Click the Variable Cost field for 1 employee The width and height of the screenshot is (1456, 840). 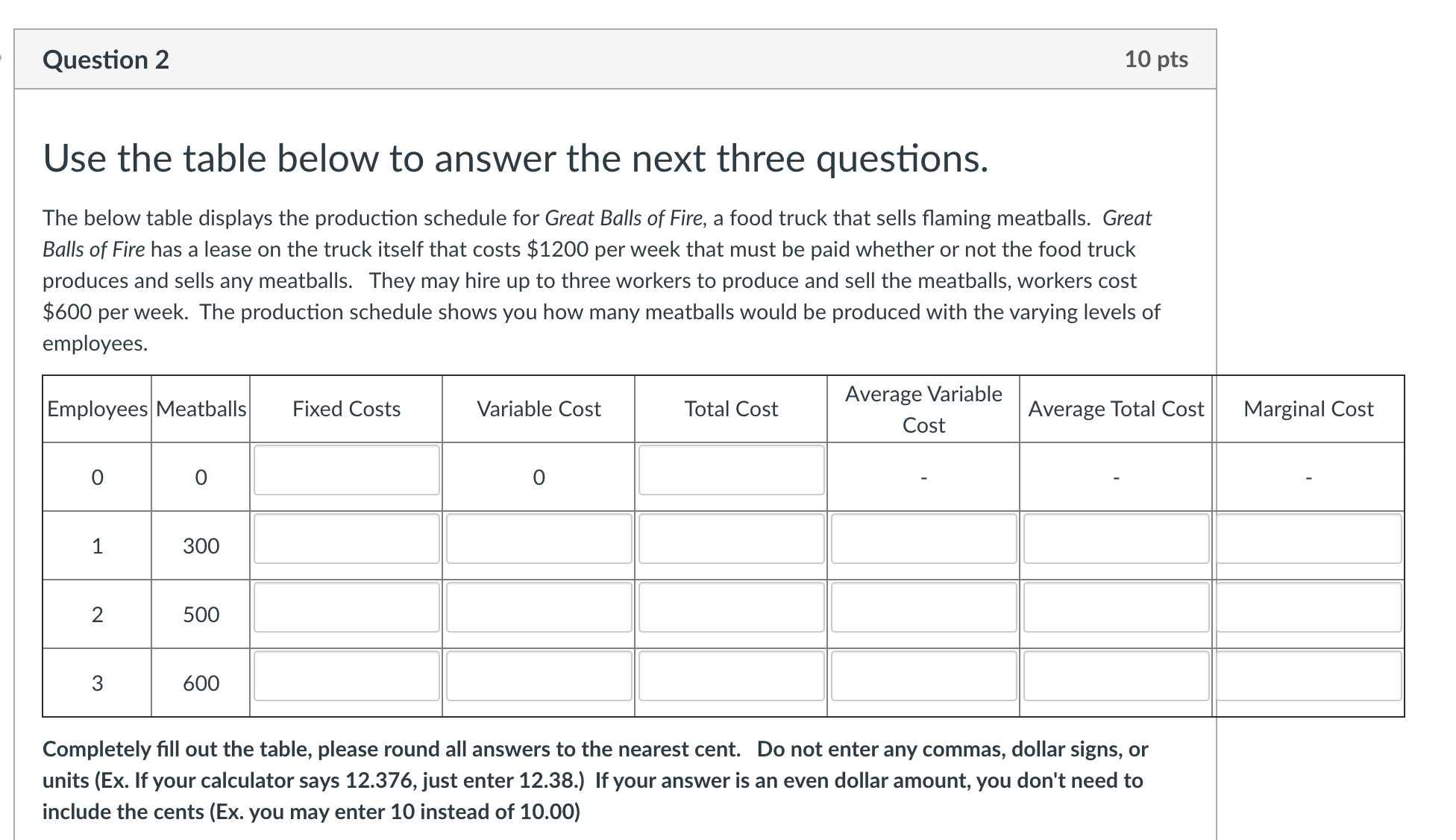coord(539,539)
